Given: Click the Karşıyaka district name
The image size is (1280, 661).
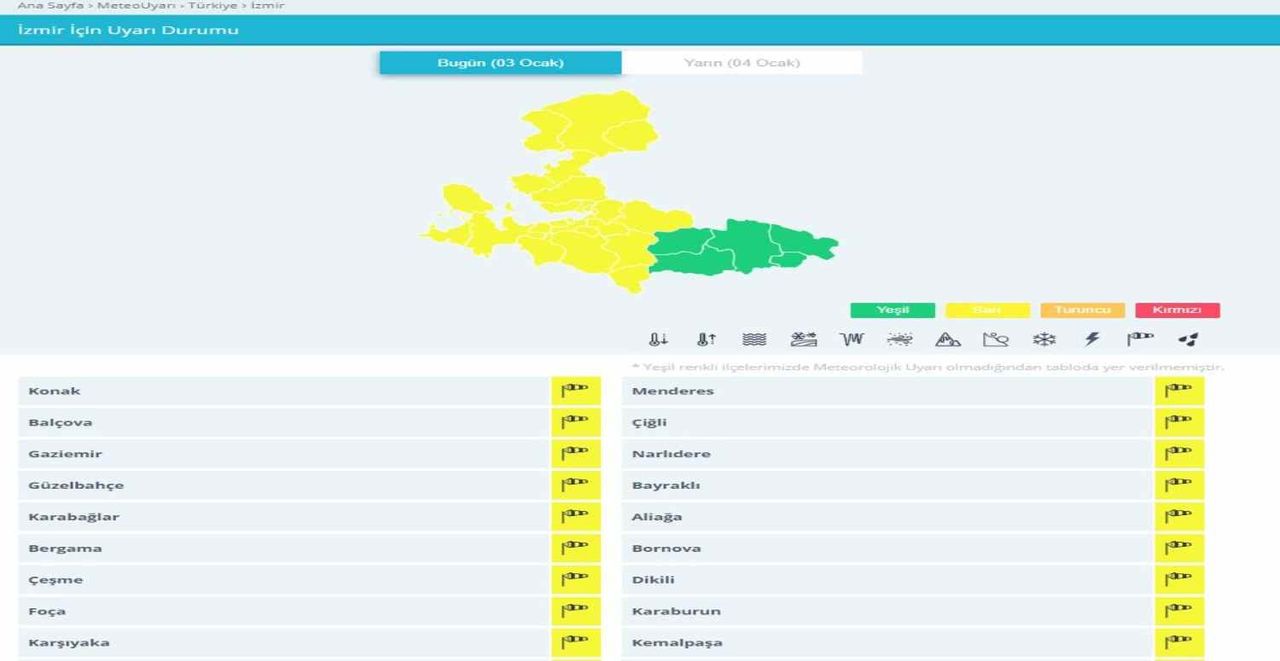Looking at the screenshot, I should 69,642.
